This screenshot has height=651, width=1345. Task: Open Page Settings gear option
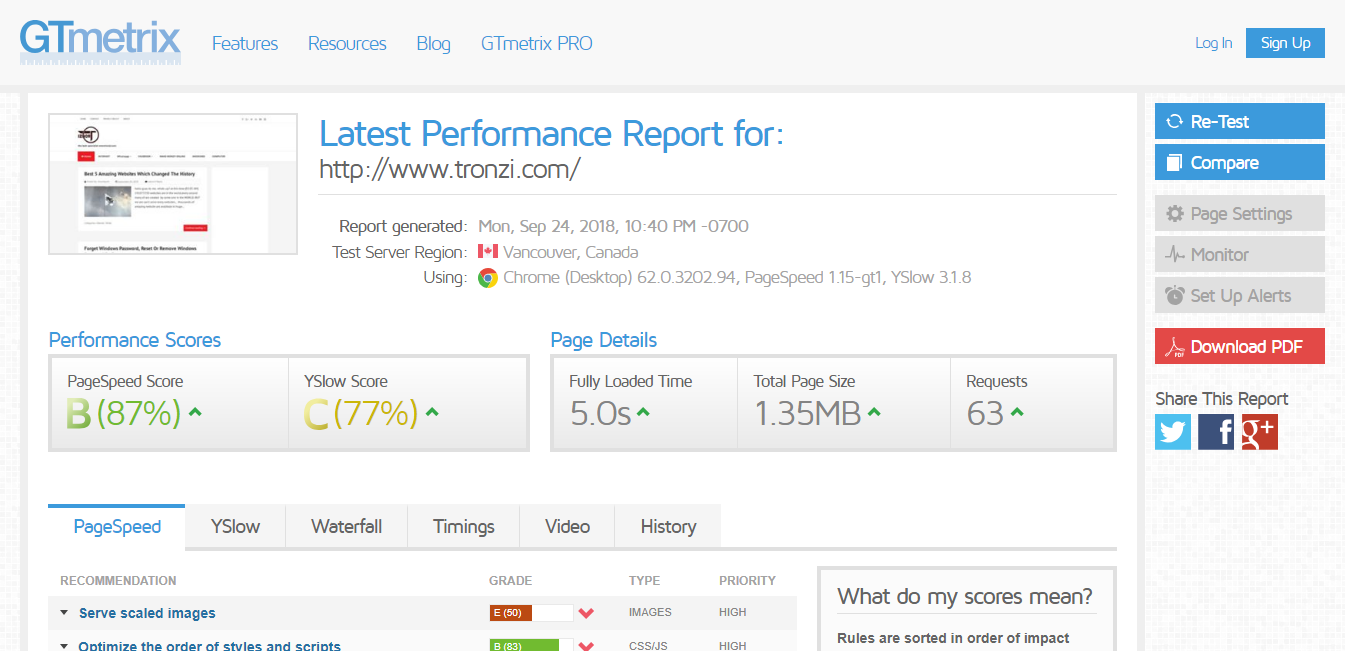(1239, 214)
